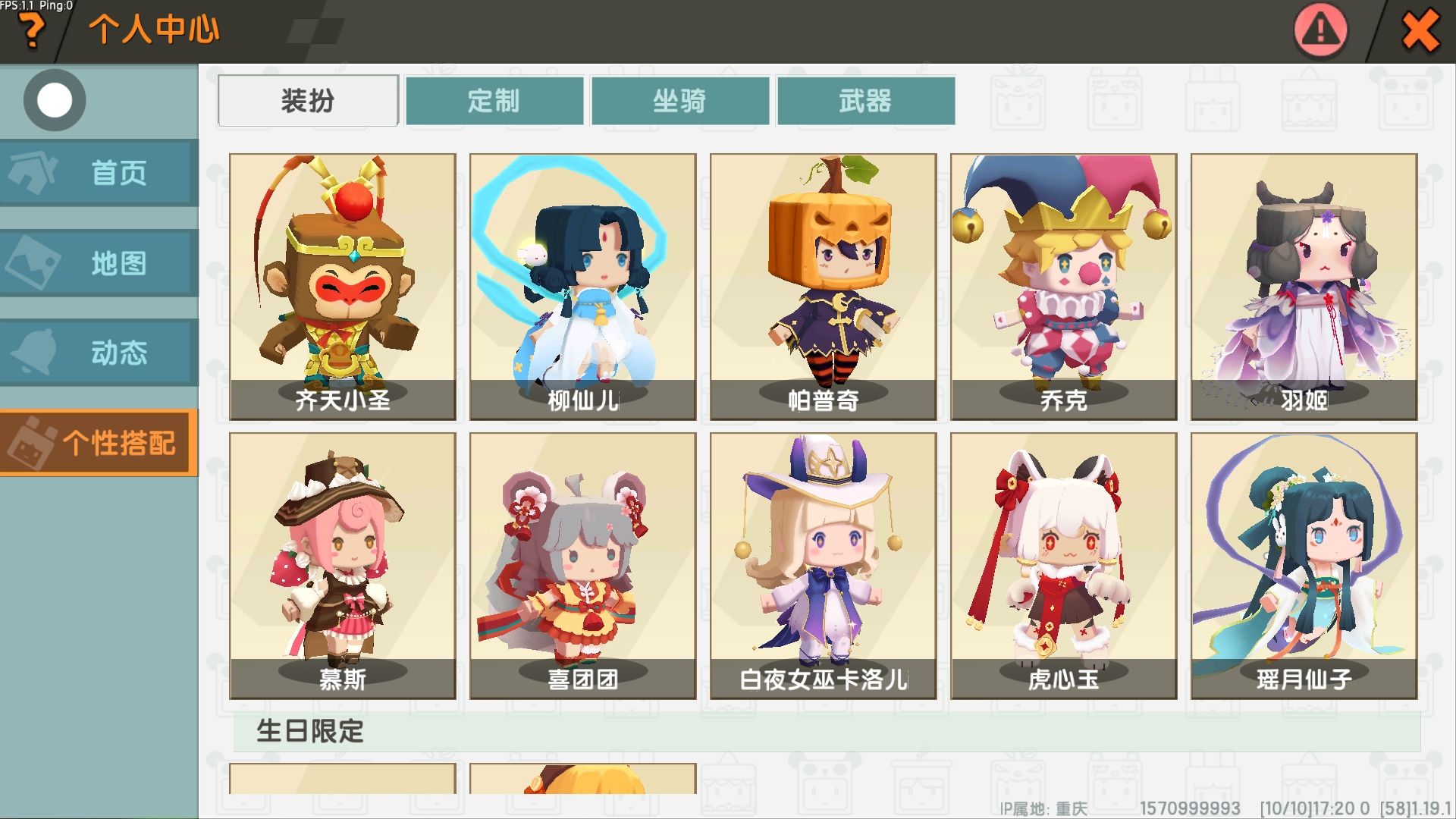Select the 白夜女巫卡洛儿 witch skin
The height and width of the screenshot is (819, 1456).
pyautogui.click(x=824, y=566)
